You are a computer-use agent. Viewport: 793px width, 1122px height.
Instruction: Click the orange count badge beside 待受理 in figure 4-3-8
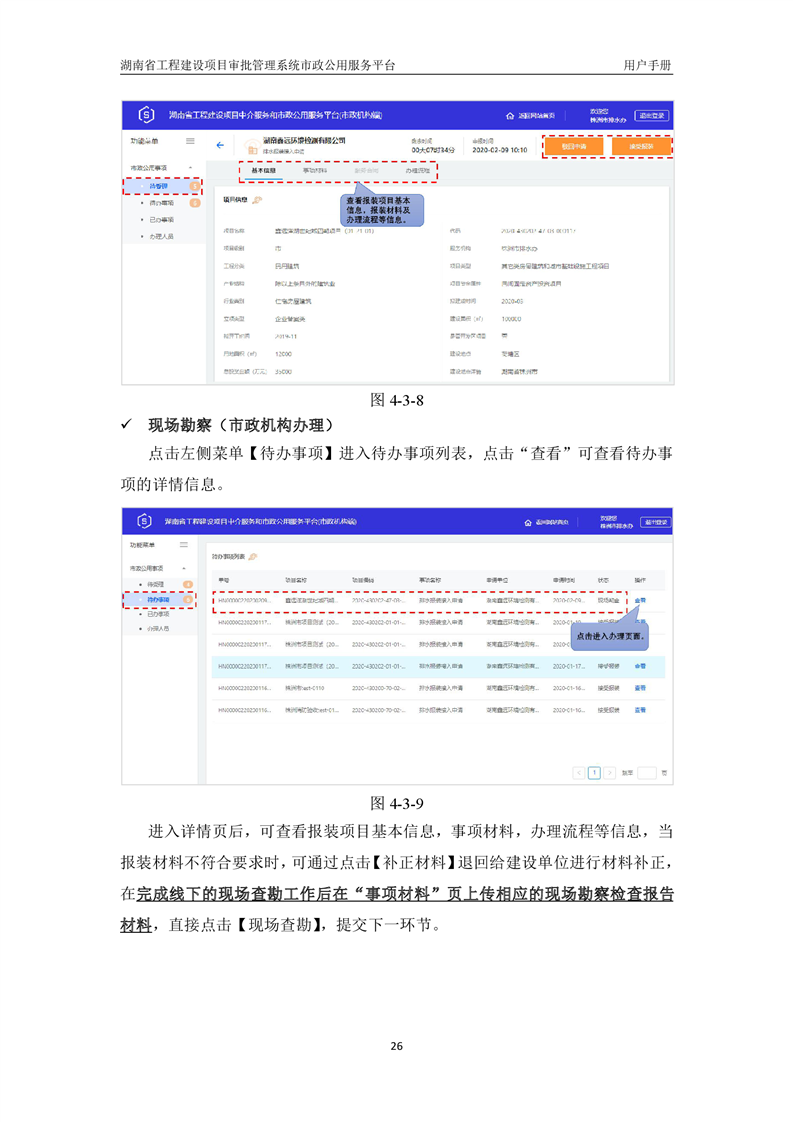pos(195,186)
